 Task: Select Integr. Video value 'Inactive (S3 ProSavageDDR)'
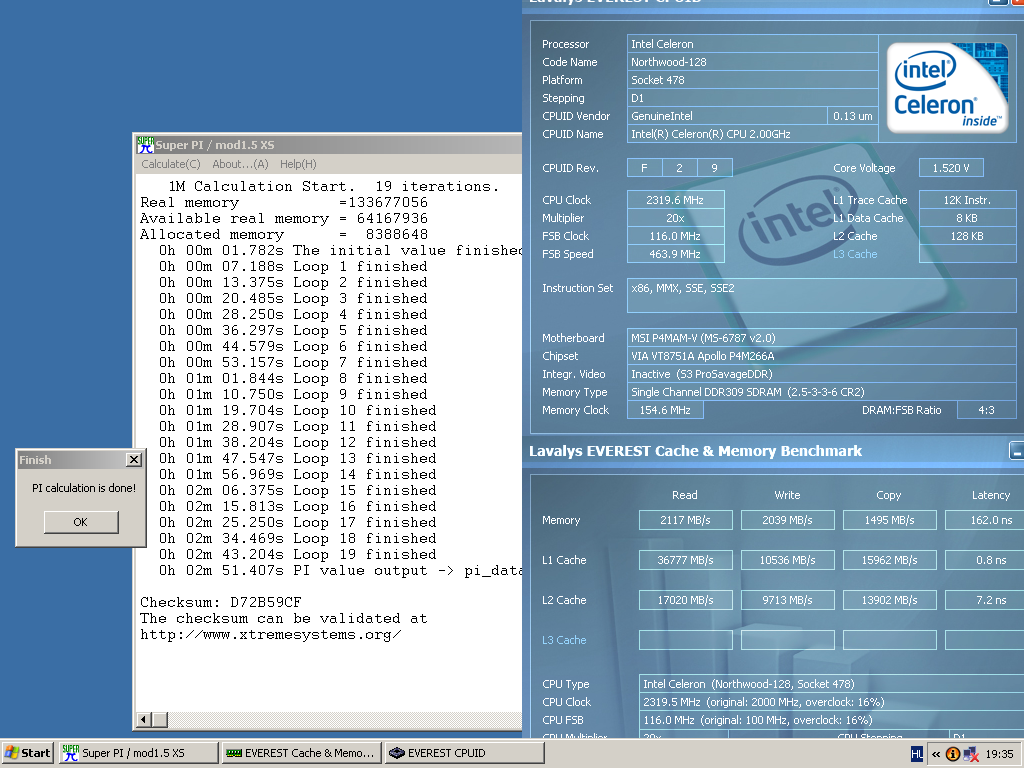(822, 374)
